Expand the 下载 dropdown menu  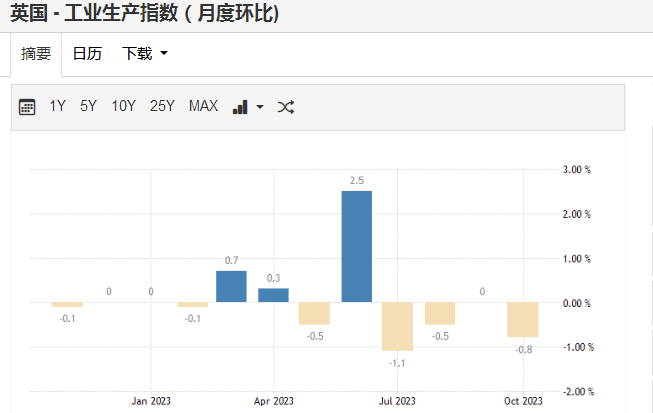[144, 54]
